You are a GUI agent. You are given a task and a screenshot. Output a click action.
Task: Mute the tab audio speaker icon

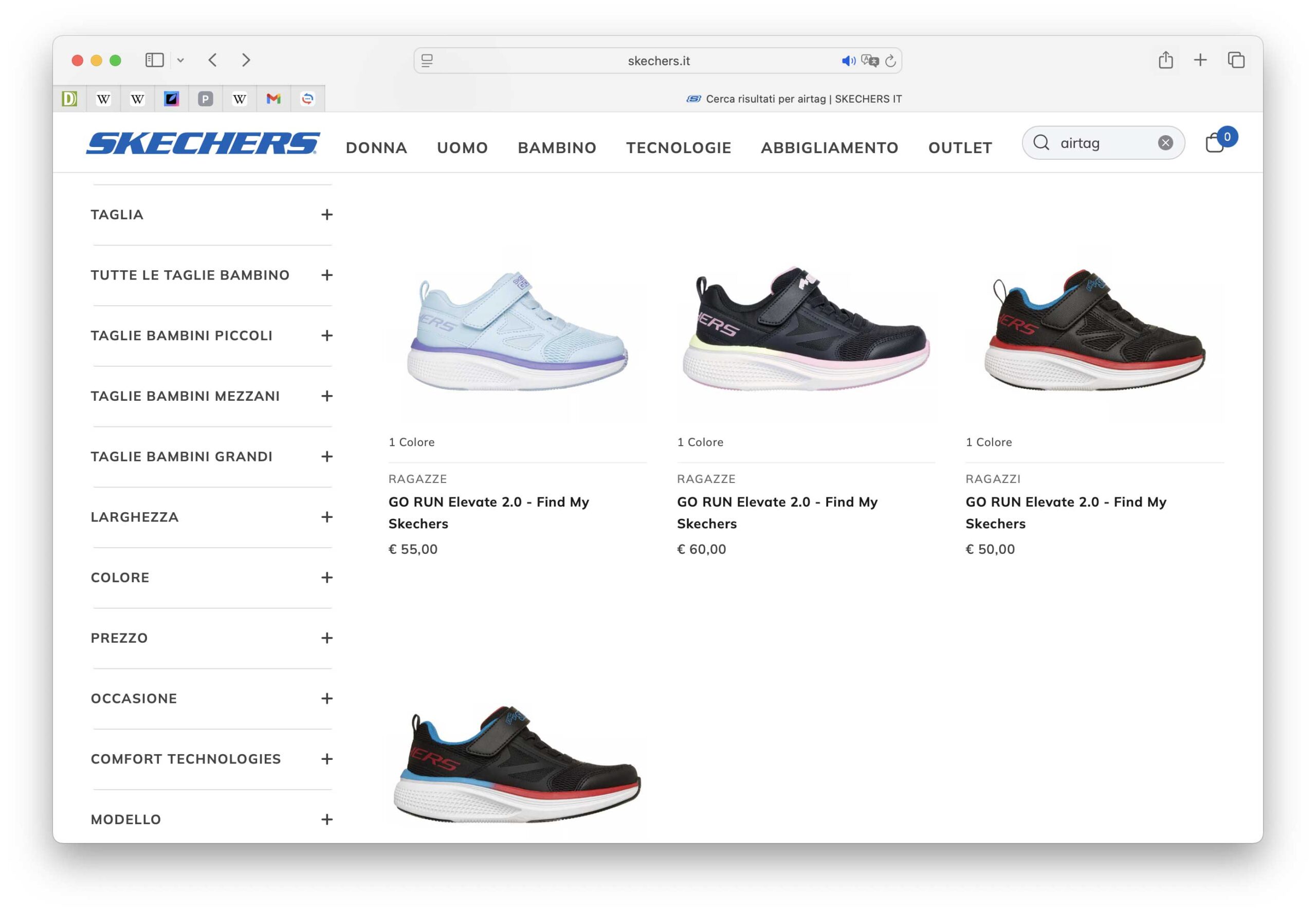(848, 61)
